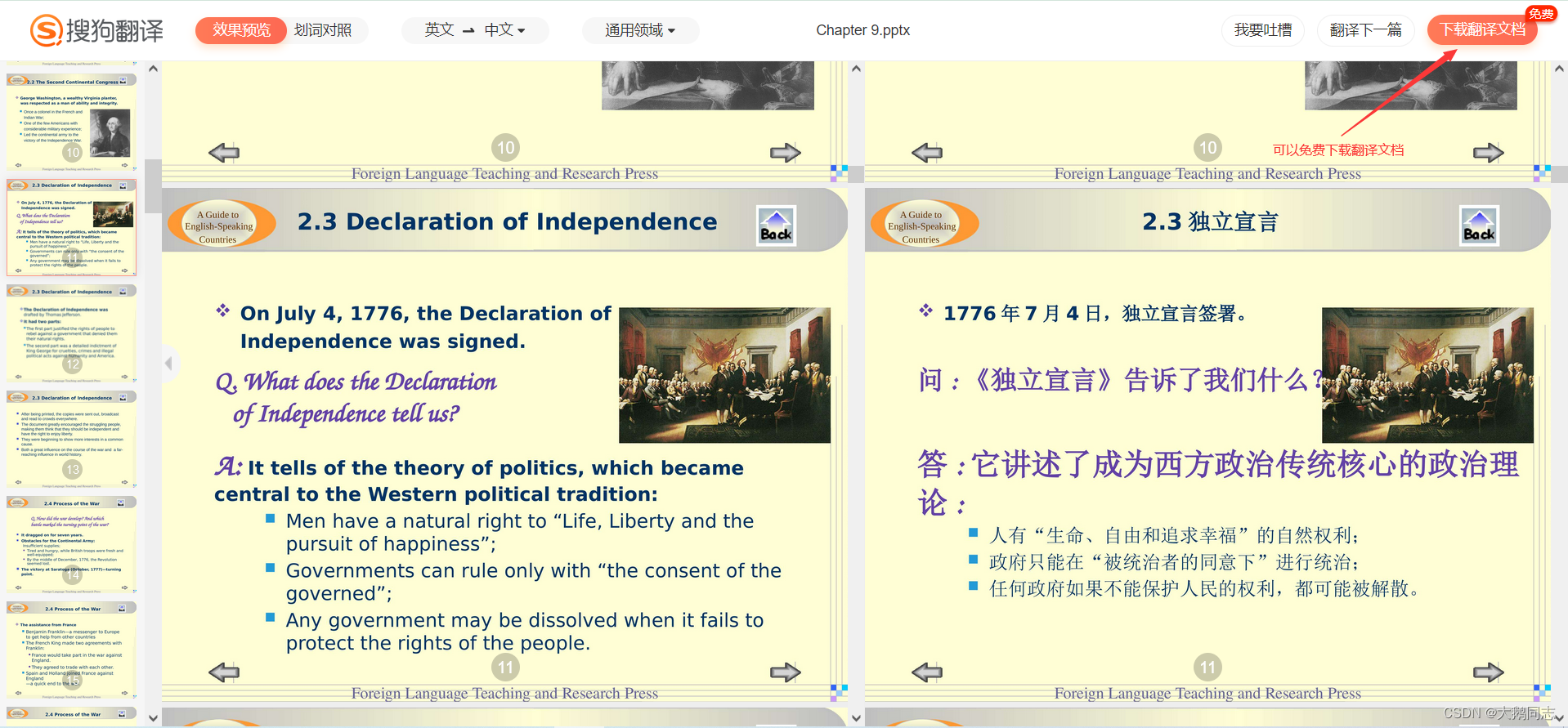Click page number 10 circle on English slide

pos(505,148)
